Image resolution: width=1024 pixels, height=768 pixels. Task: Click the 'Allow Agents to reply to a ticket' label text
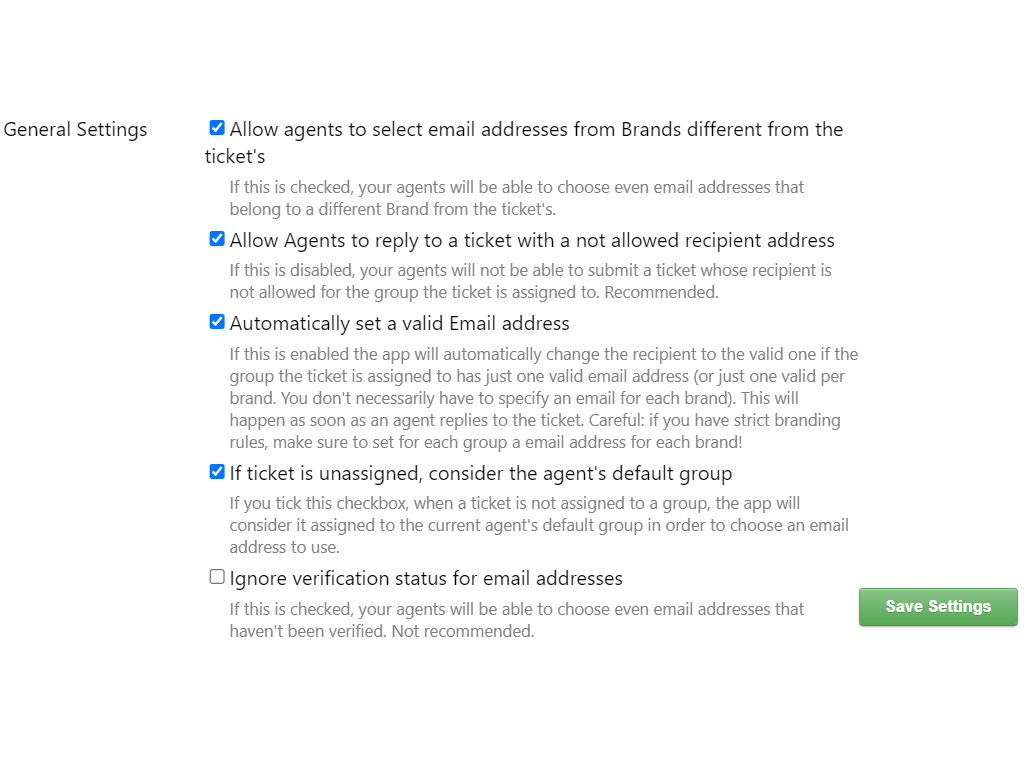click(x=532, y=241)
